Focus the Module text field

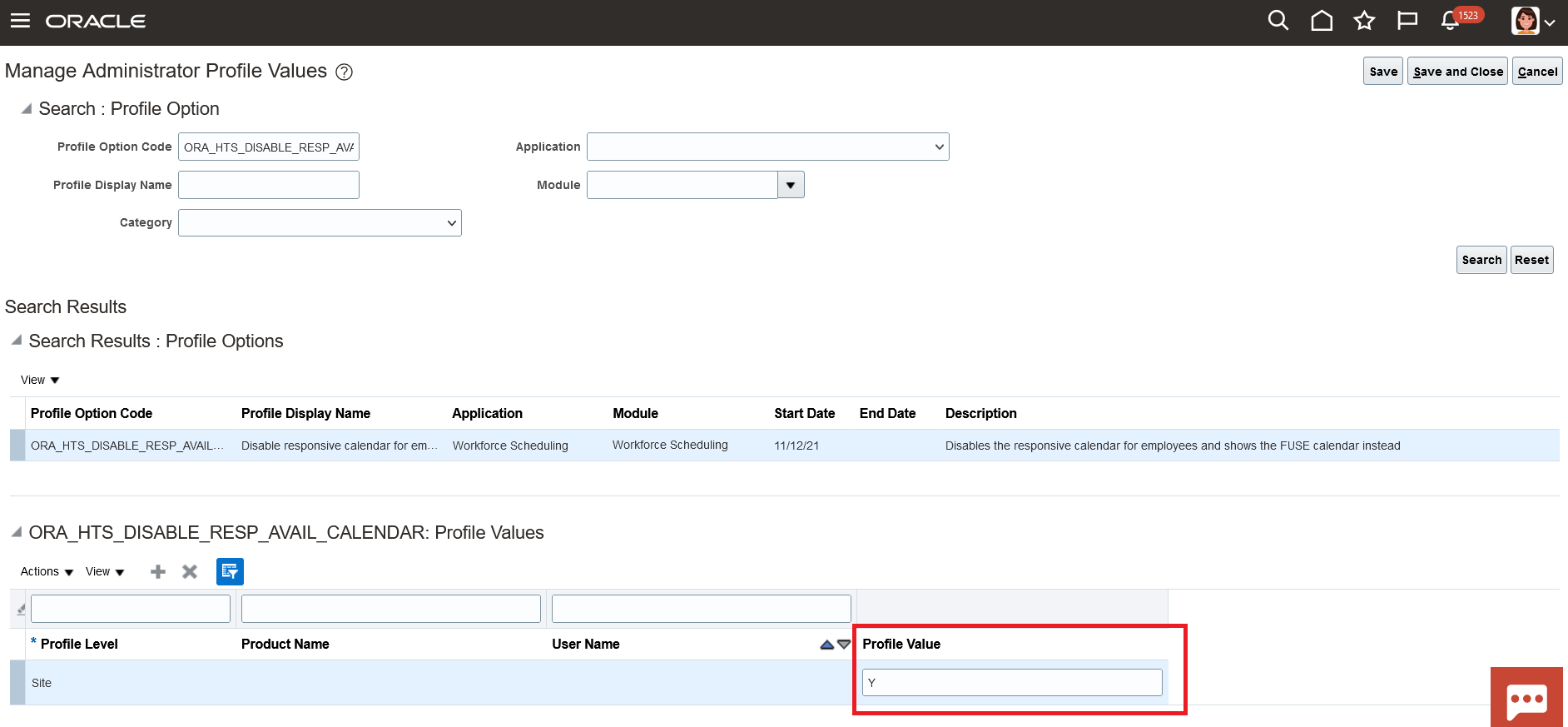click(x=682, y=185)
